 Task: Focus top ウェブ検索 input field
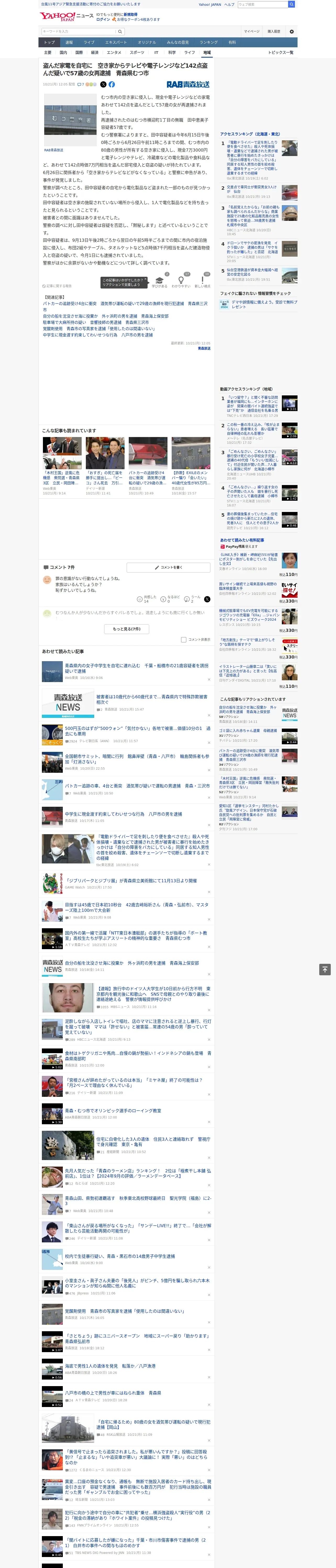(263, 4)
